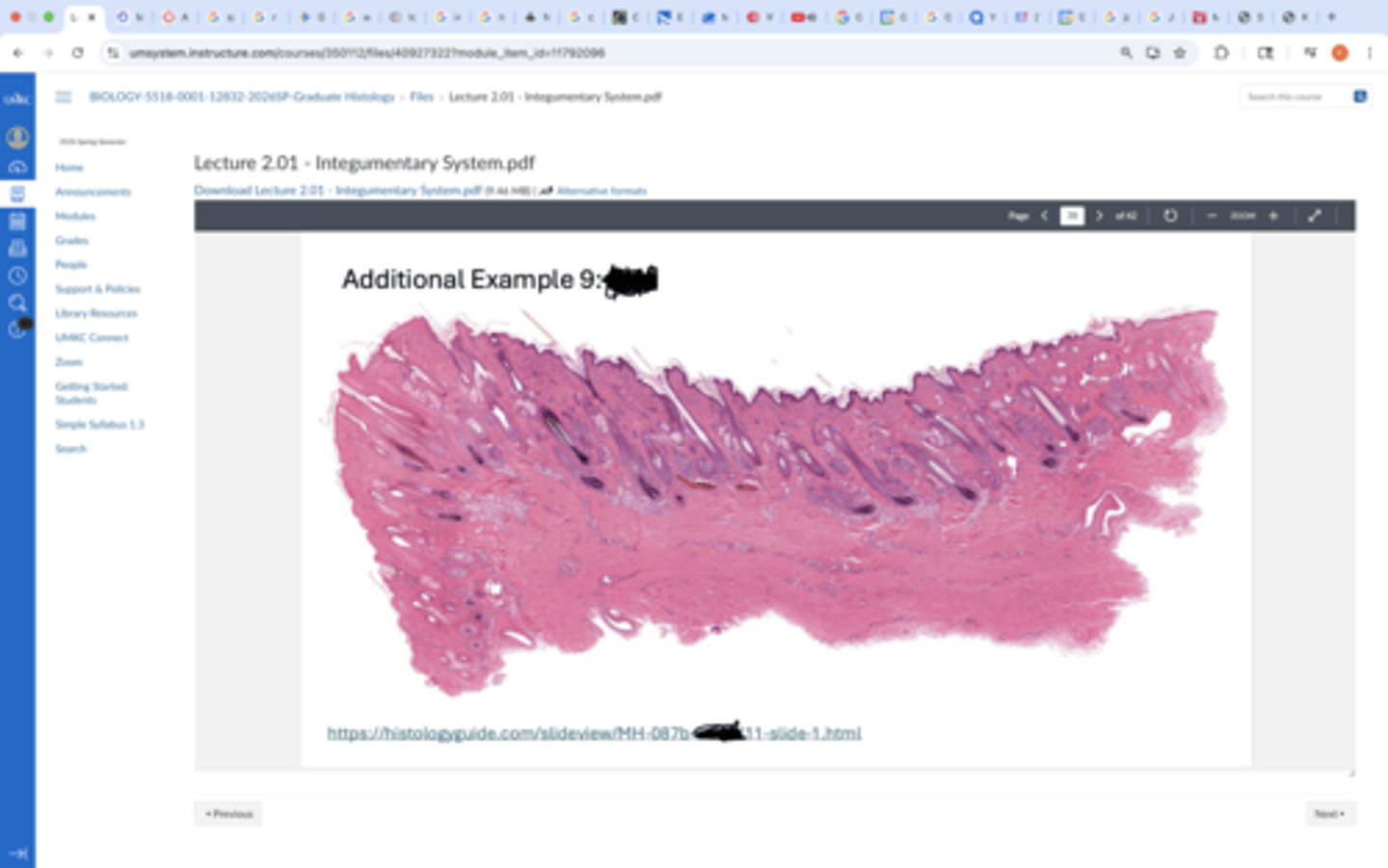Viewport: 1388px width, 868px height.
Task: Click the PDF page number field
Action: point(1072,216)
